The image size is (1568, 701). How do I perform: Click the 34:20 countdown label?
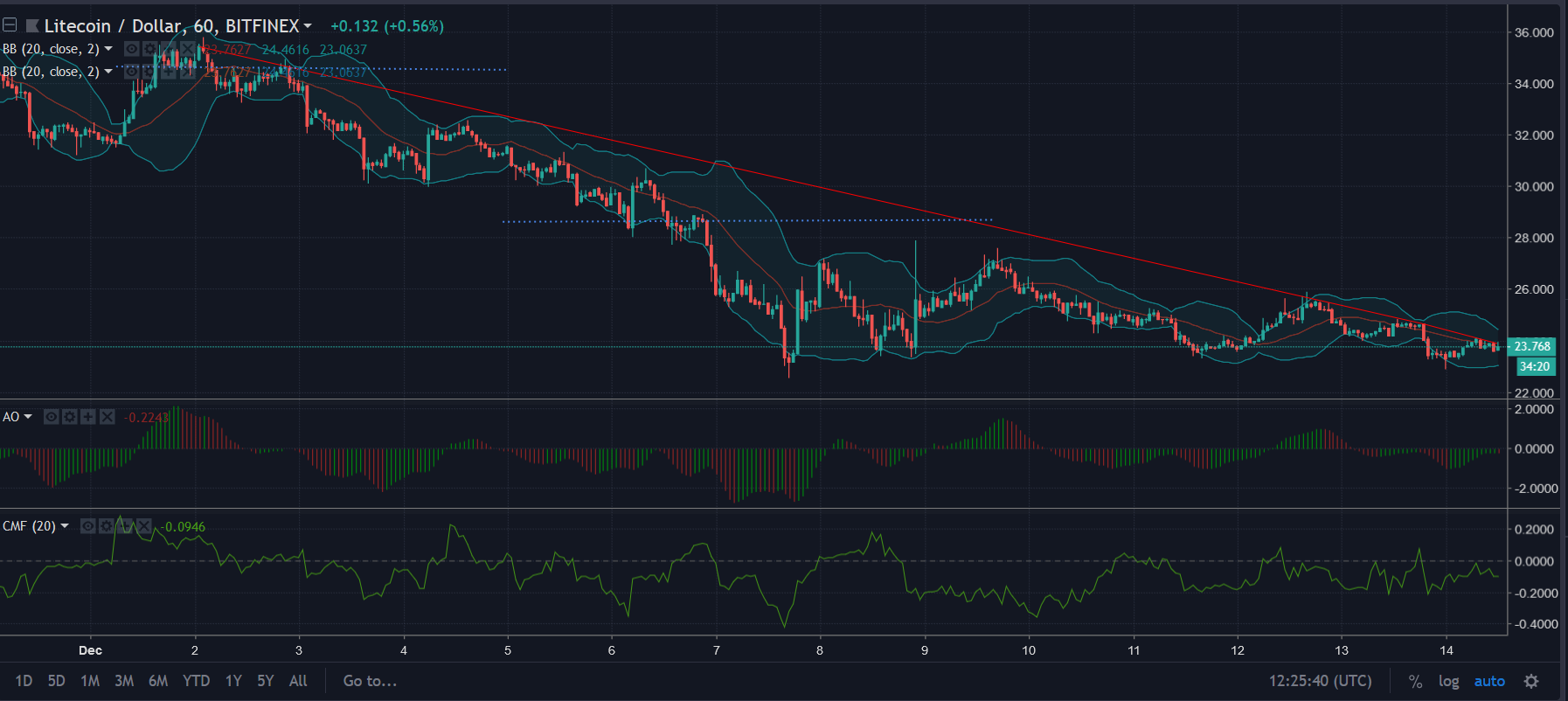point(1534,366)
